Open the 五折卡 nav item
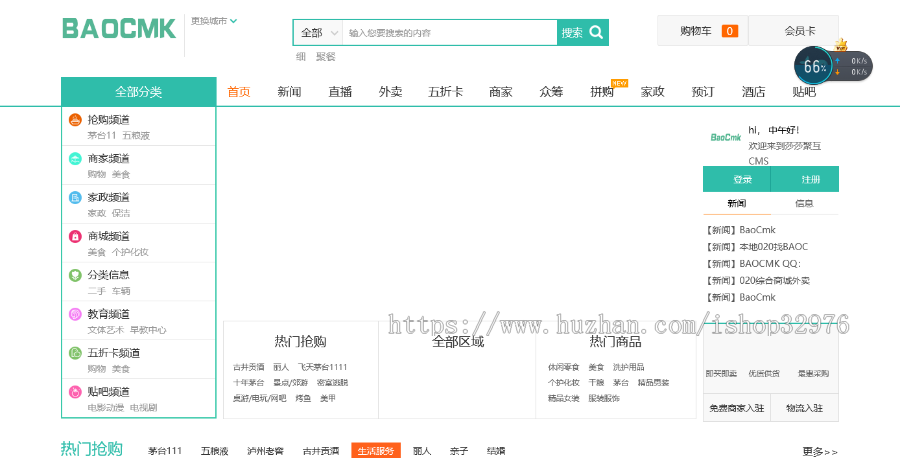 (x=445, y=92)
